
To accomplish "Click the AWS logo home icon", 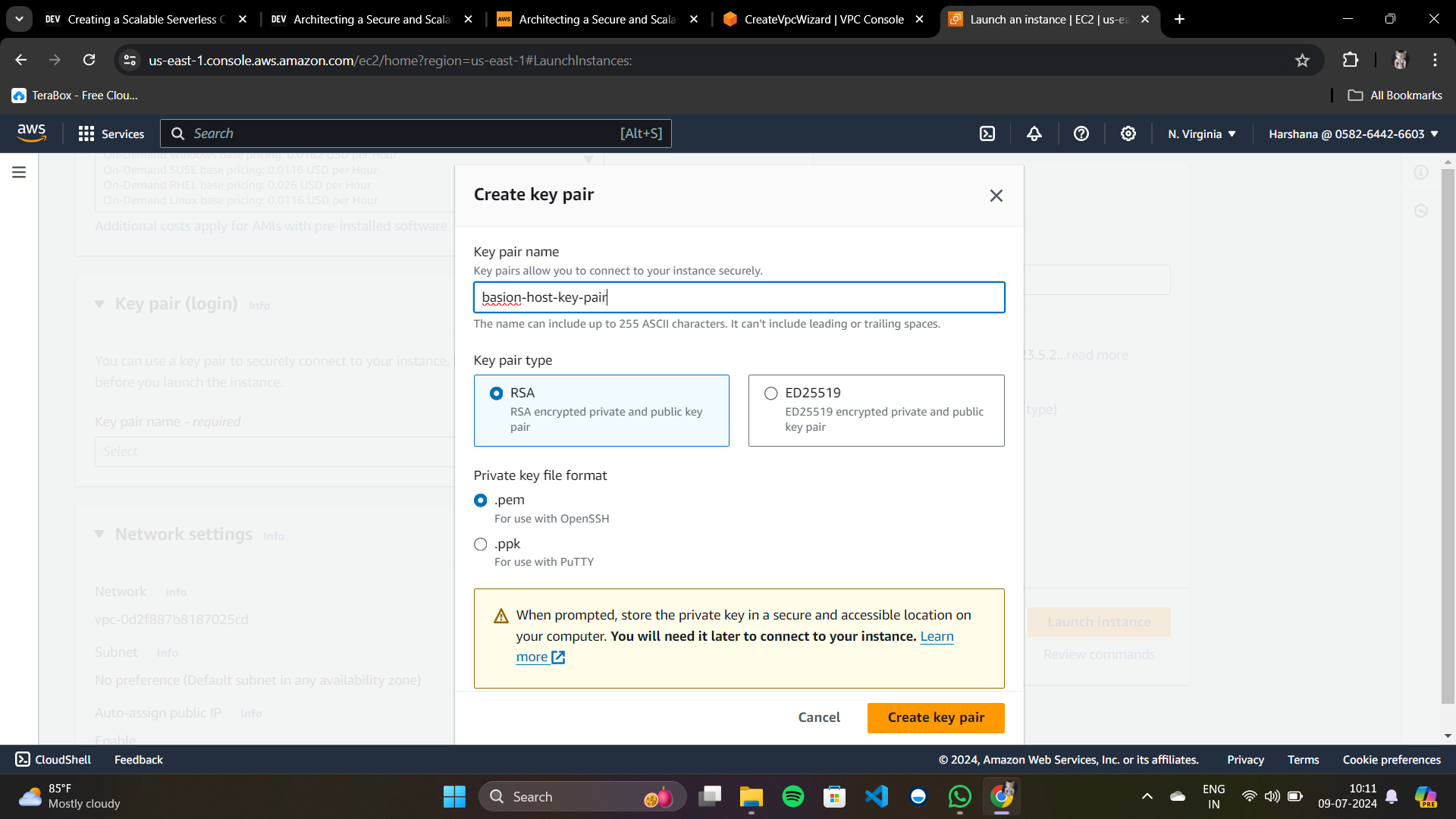I will pyautogui.click(x=32, y=133).
